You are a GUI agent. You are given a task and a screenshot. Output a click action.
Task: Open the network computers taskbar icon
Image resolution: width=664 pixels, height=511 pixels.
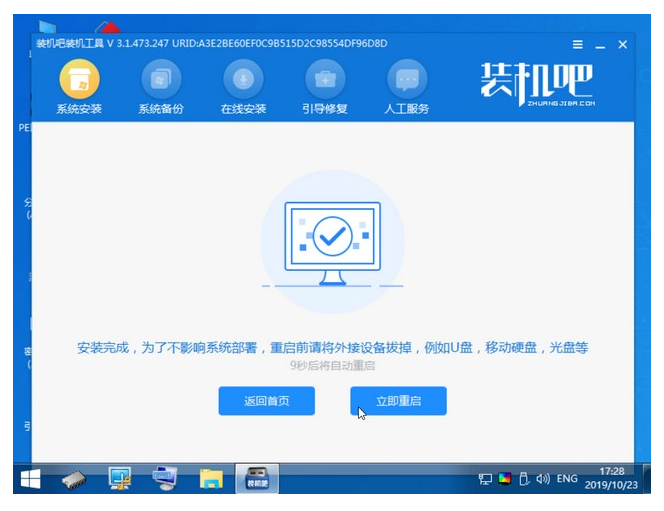[x=165, y=479]
